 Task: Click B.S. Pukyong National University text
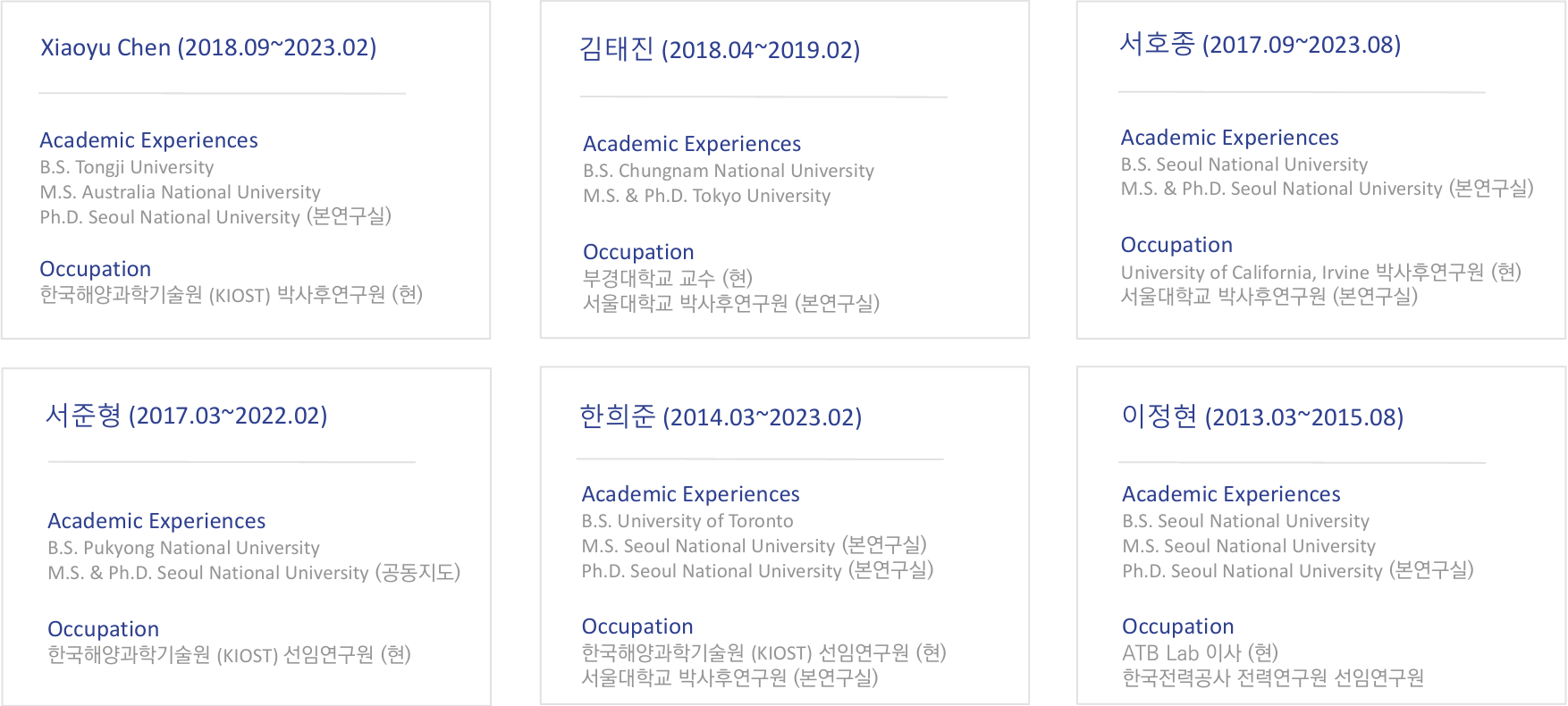point(183,548)
